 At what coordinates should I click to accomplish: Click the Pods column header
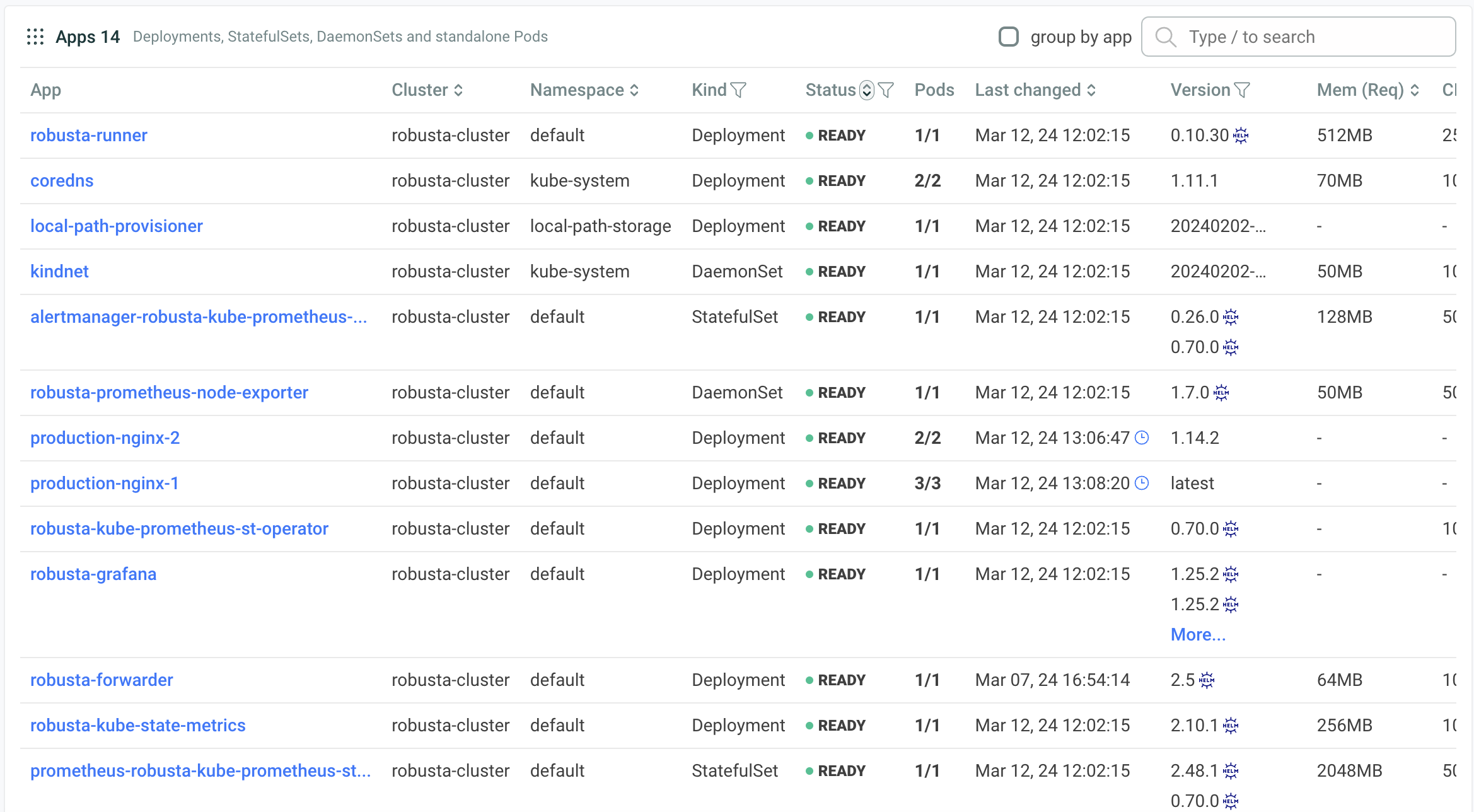point(934,90)
